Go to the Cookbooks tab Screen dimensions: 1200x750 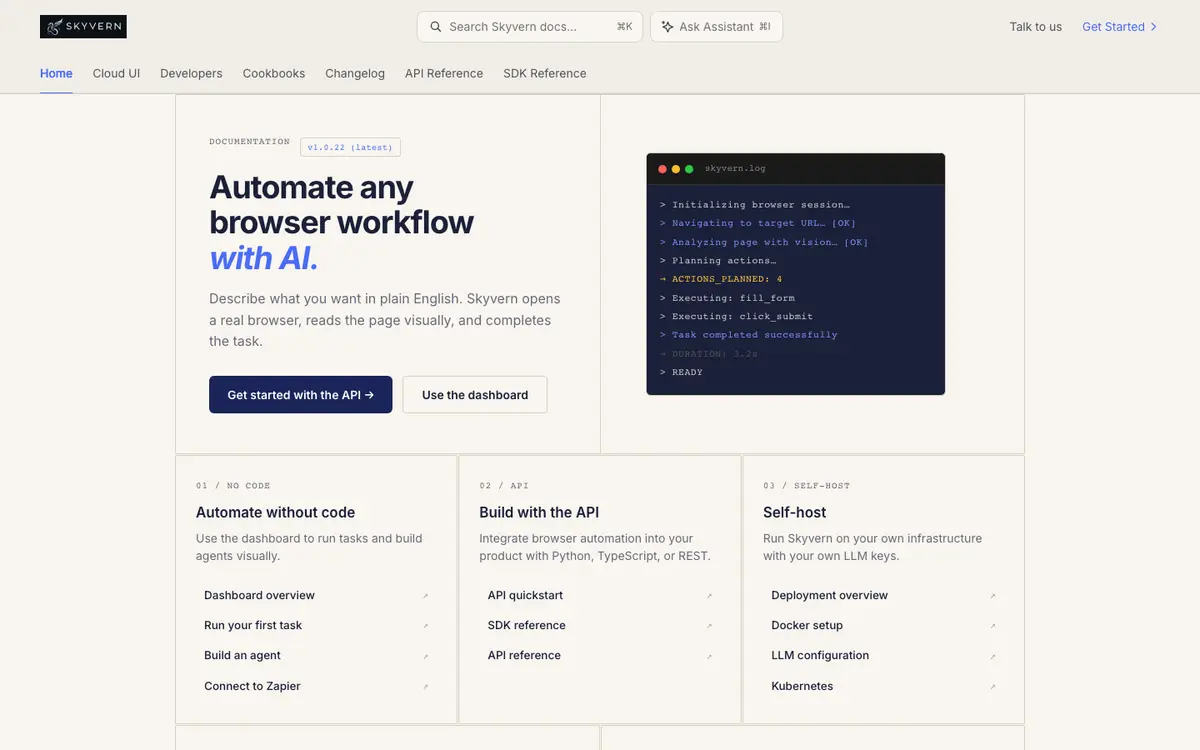(x=274, y=73)
